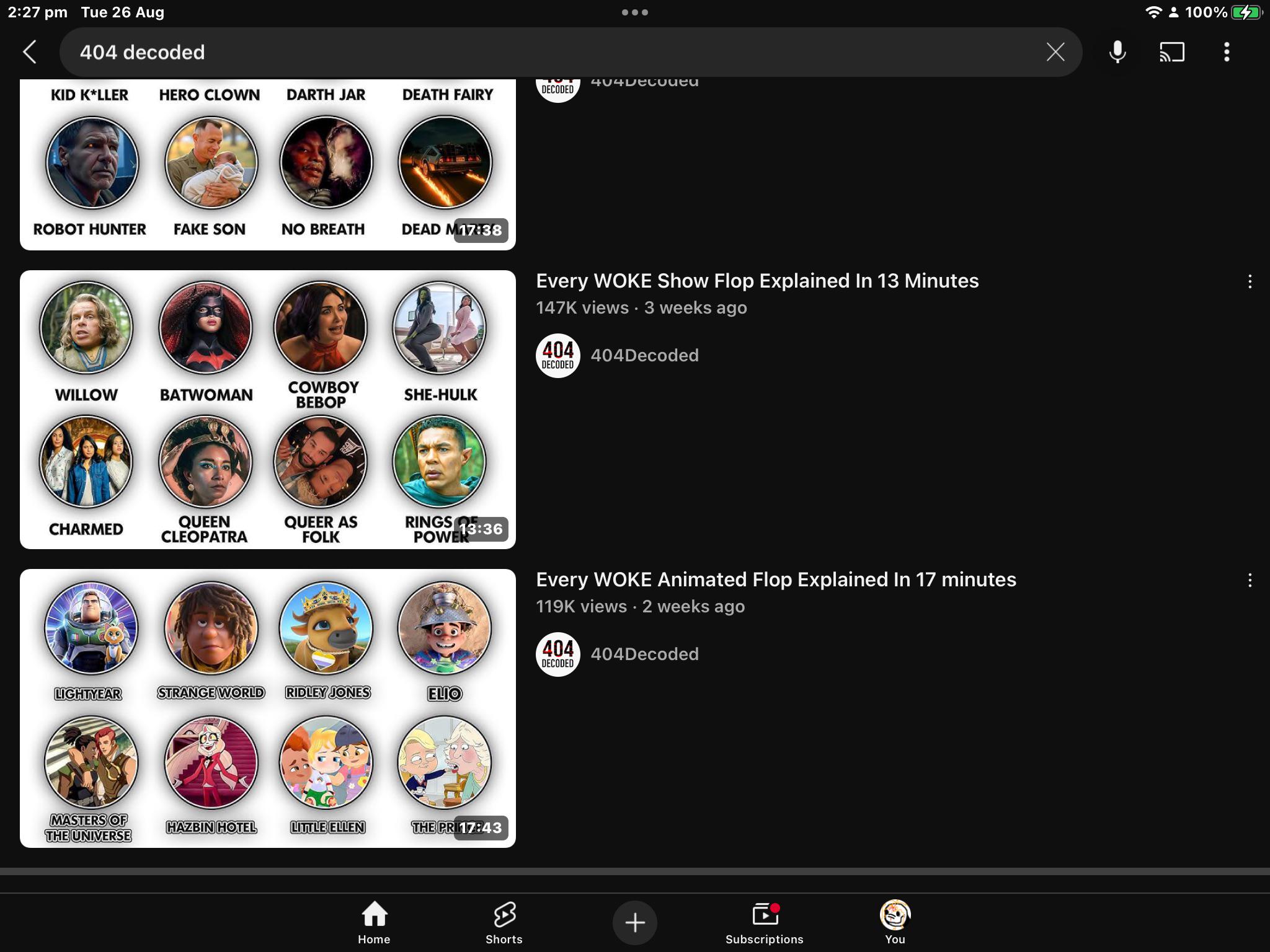Open options for WOKE Show Flop video
This screenshot has height=952, width=1270.
pos(1250,282)
